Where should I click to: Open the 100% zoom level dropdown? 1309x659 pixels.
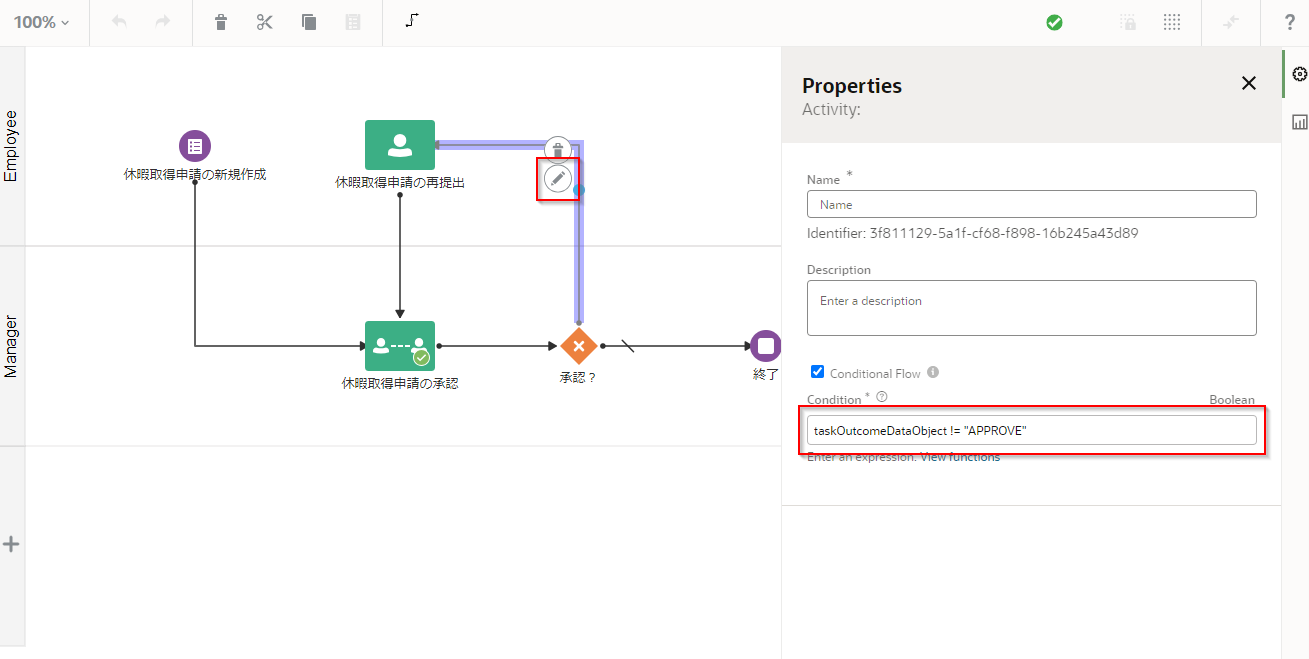[42, 22]
